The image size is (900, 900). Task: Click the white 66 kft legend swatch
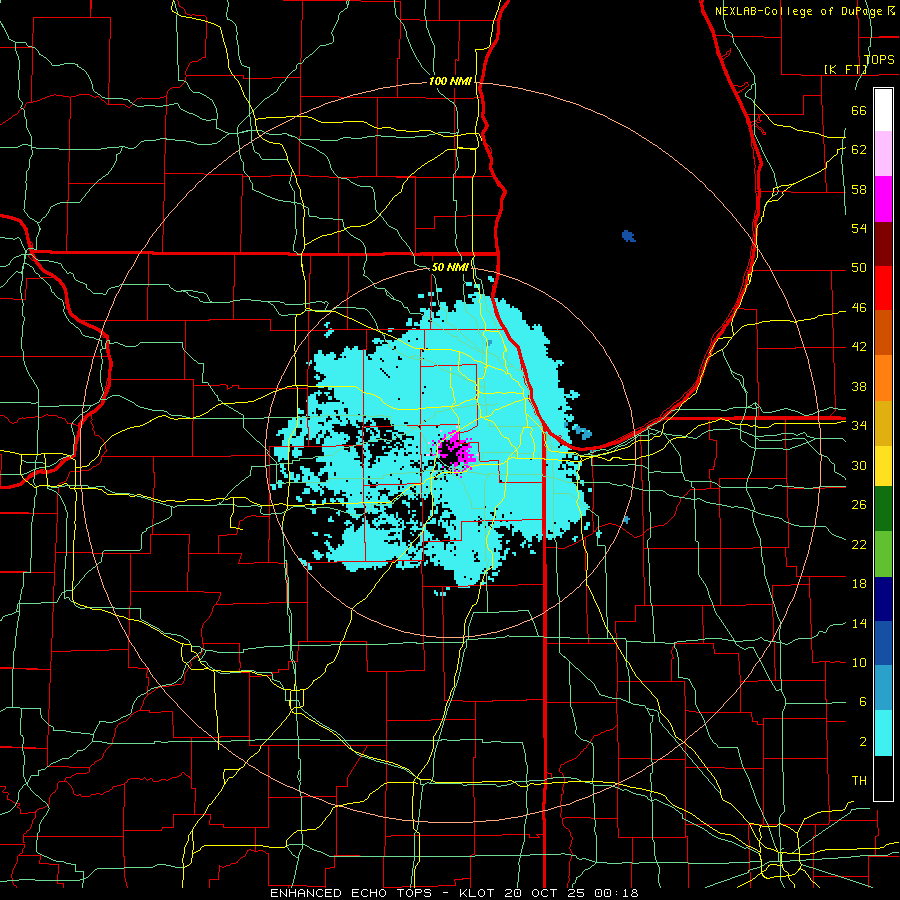pyautogui.click(x=883, y=110)
